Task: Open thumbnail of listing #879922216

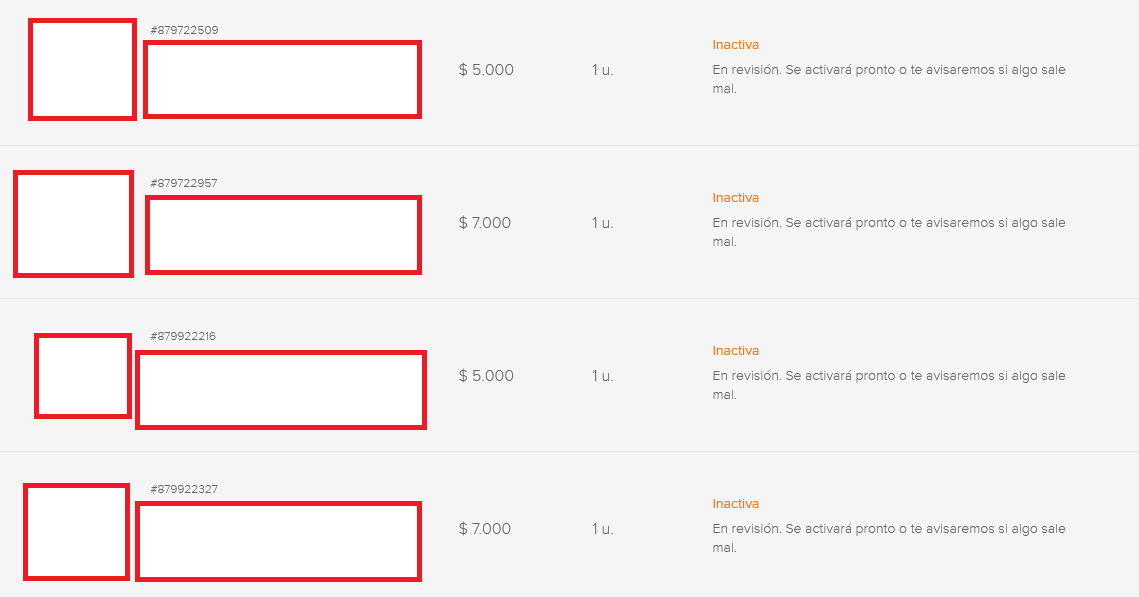Action: click(83, 376)
